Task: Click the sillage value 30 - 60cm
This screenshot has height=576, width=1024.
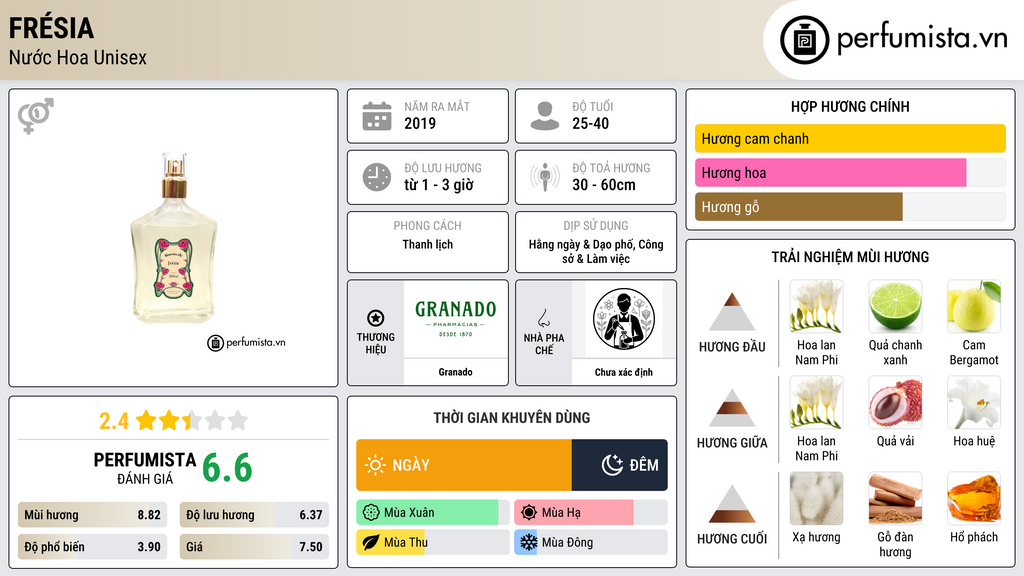Action: [604, 185]
